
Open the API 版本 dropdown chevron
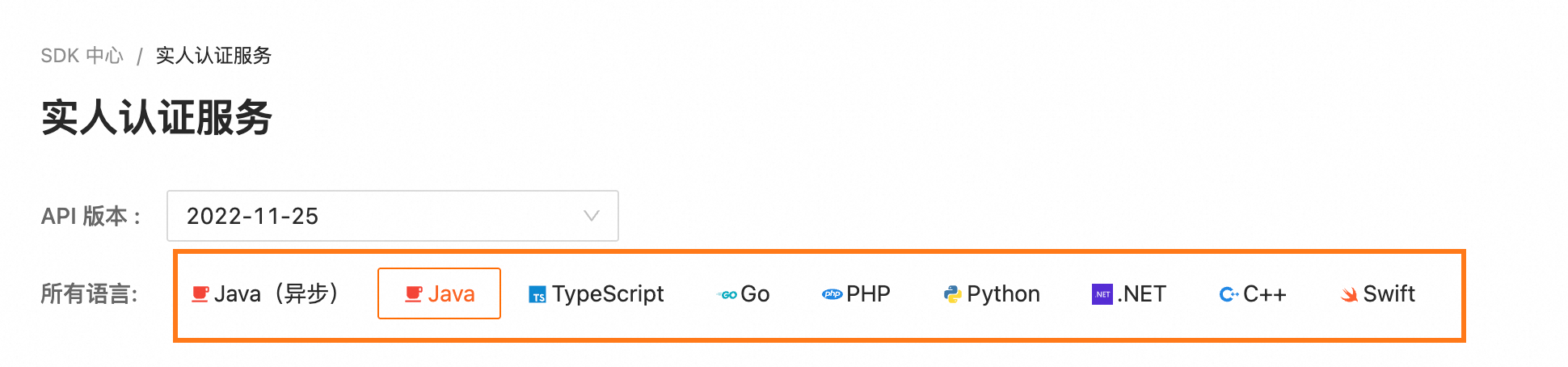[592, 216]
